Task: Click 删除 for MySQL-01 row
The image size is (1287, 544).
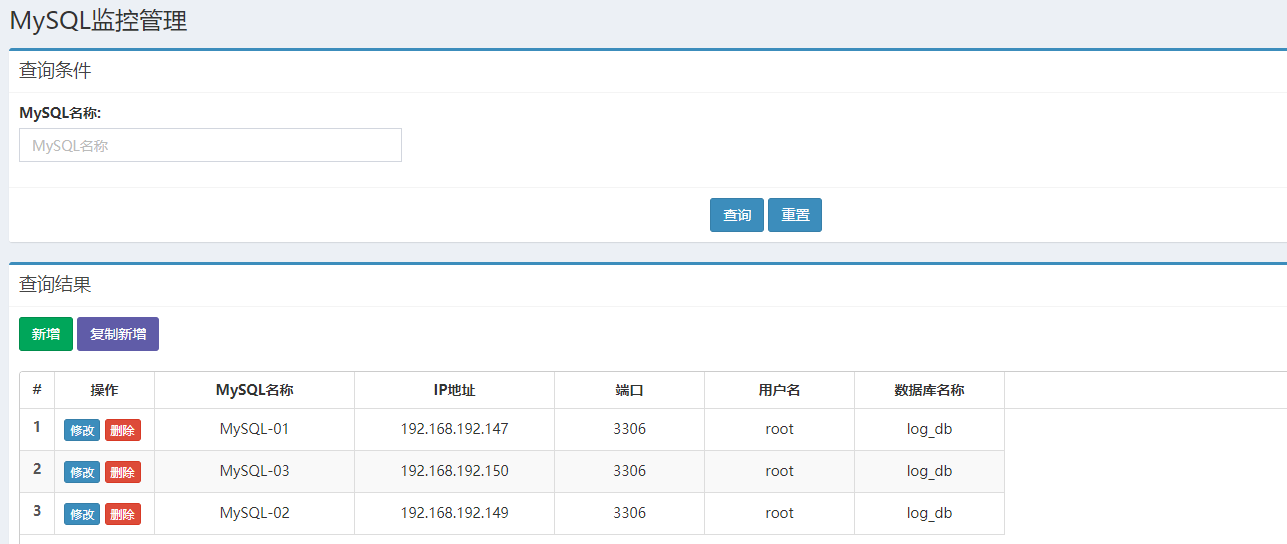Action: [x=123, y=430]
